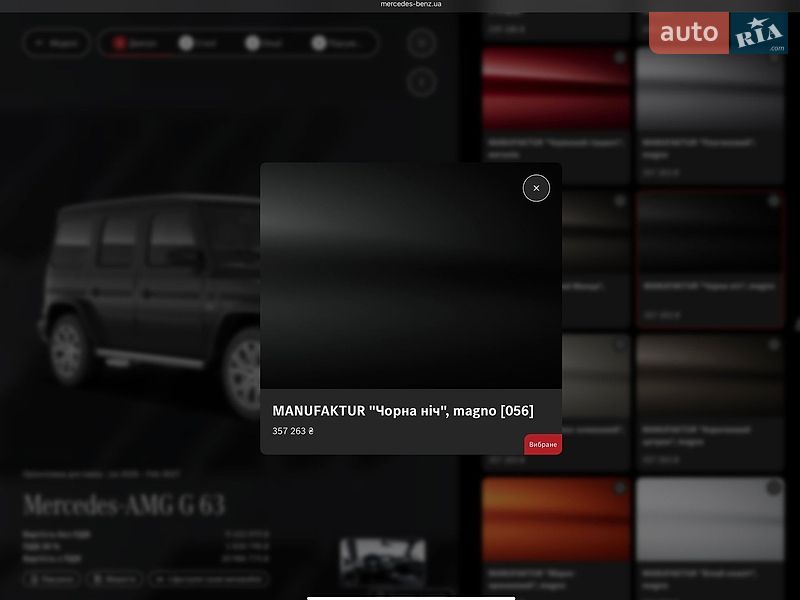Screen dimensions: 800x600
Task: Click lower round icon above car image
Action: (421, 82)
